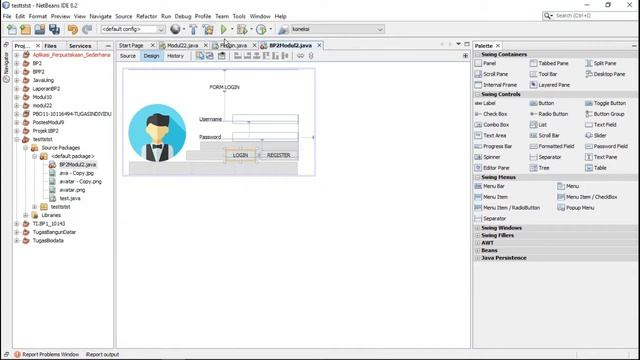The image size is (640, 360).
Task: Switch to History view
Action: 176,56
